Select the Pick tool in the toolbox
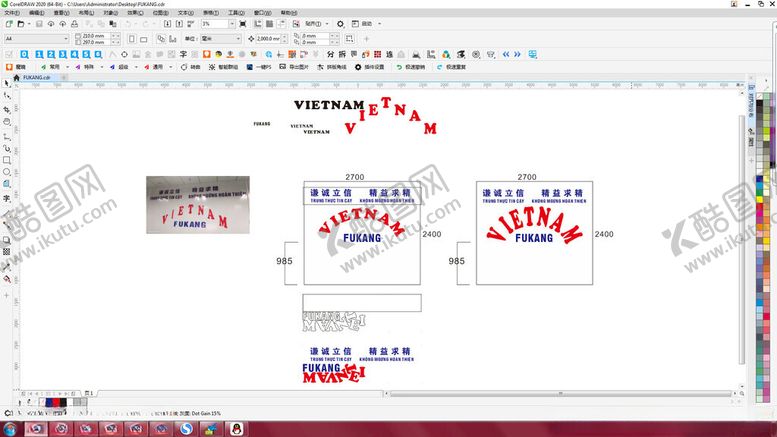The width and height of the screenshot is (777, 437). point(7,83)
